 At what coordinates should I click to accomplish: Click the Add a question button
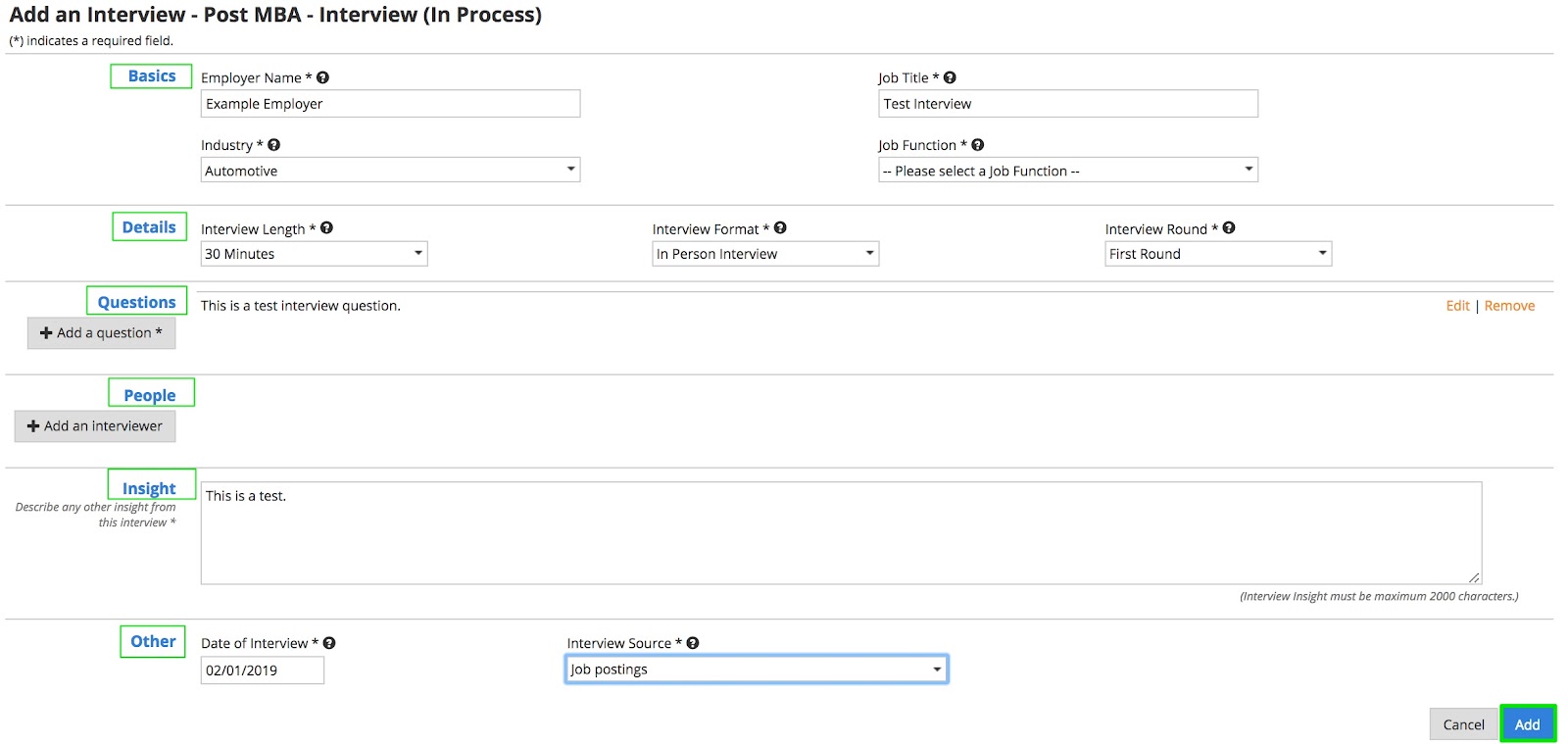pos(101,333)
